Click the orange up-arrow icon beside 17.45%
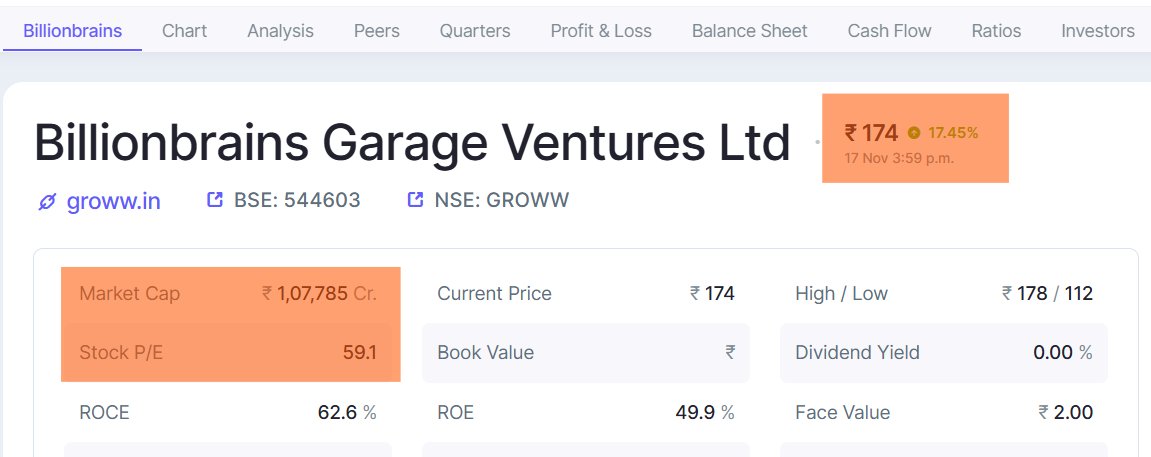This screenshot has height=457, width=1151. [x=913, y=132]
